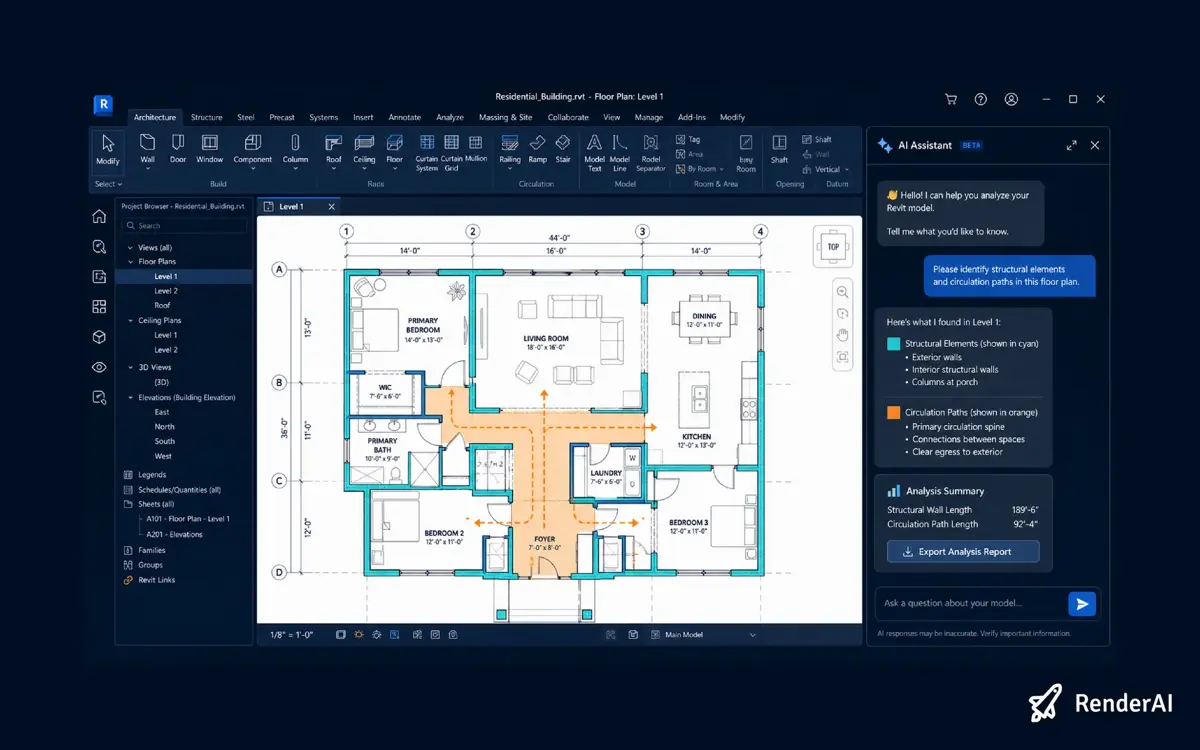1200x750 pixels.
Task: Click the cyan Structural Elements swatch
Action: (894, 343)
